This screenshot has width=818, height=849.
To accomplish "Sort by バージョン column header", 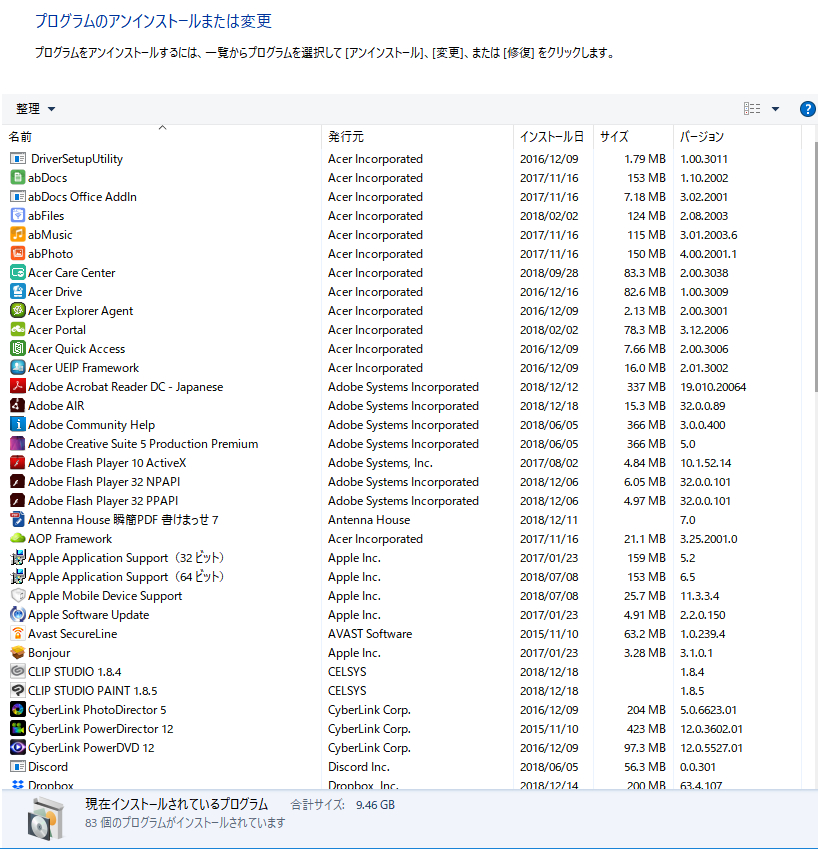I will [737, 136].
